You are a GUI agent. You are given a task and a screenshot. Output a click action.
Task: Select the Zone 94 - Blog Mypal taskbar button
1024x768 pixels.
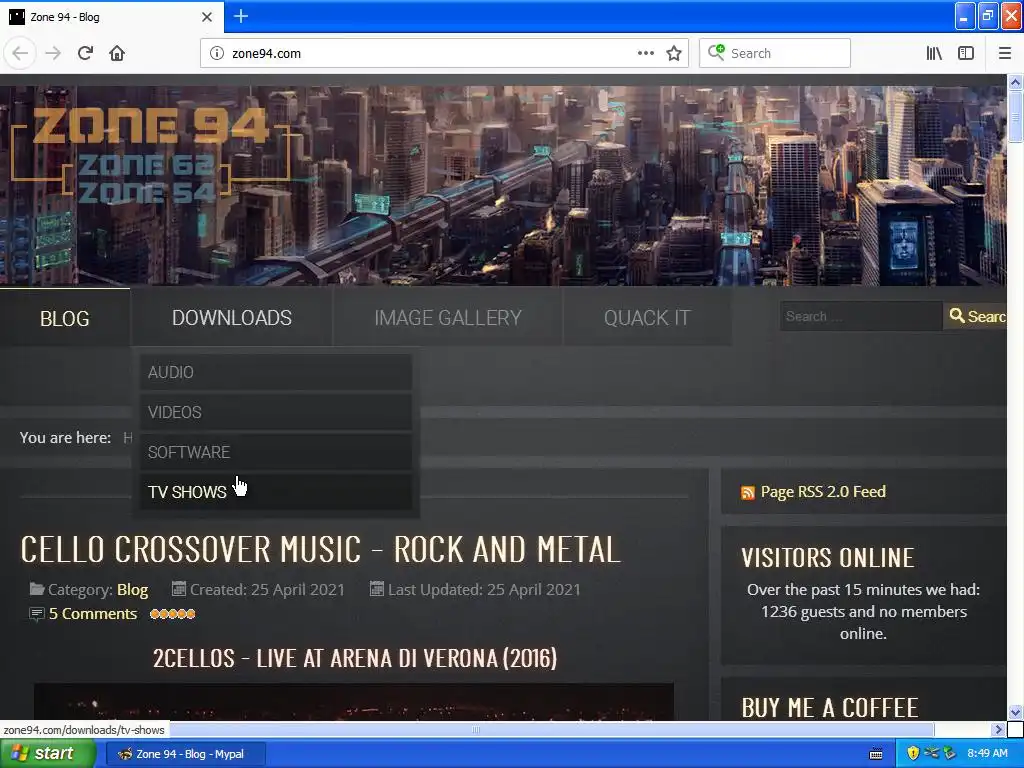185,754
